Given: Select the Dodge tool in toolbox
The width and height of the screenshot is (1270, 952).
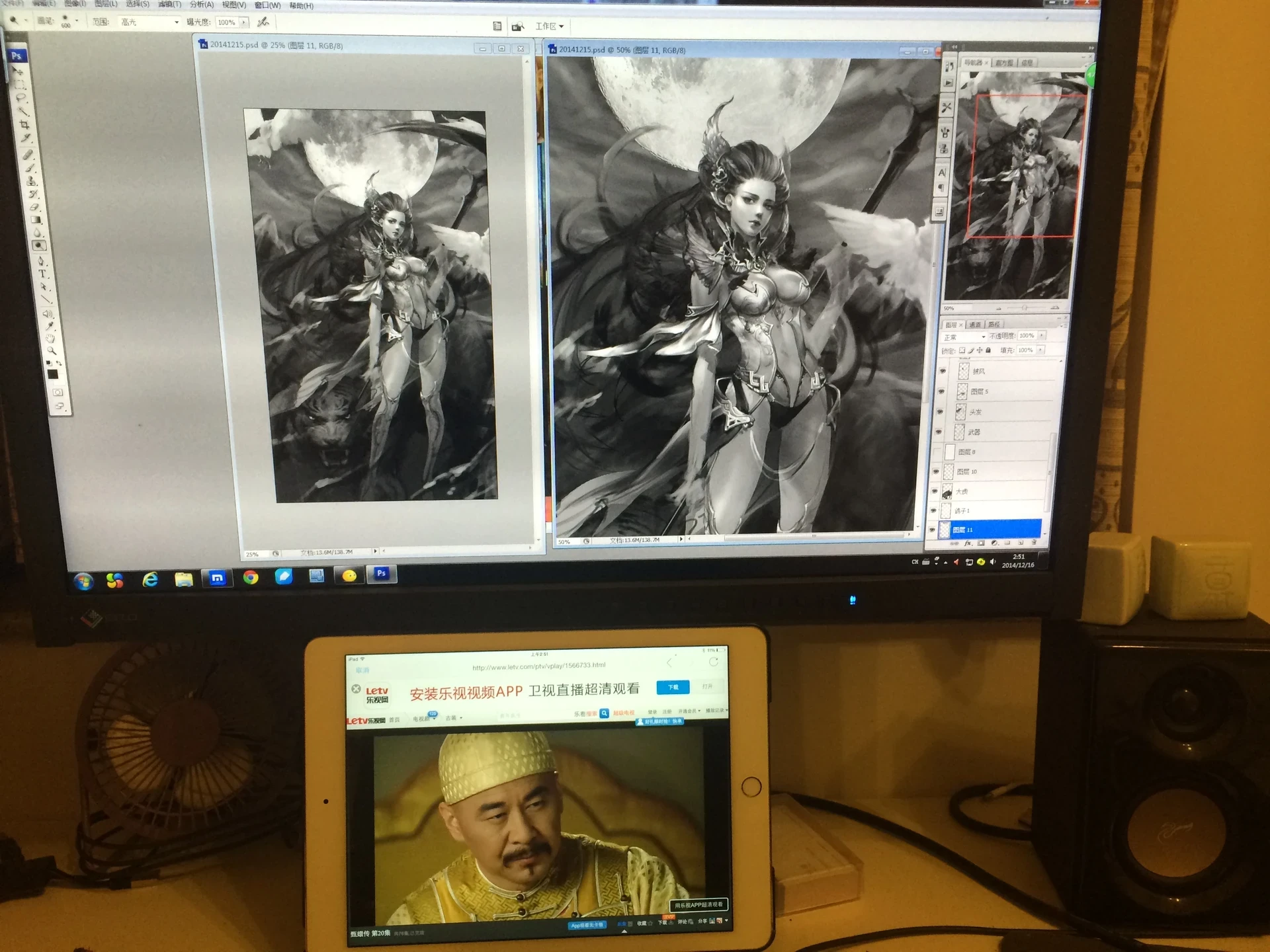Looking at the screenshot, I should (x=39, y=246).
